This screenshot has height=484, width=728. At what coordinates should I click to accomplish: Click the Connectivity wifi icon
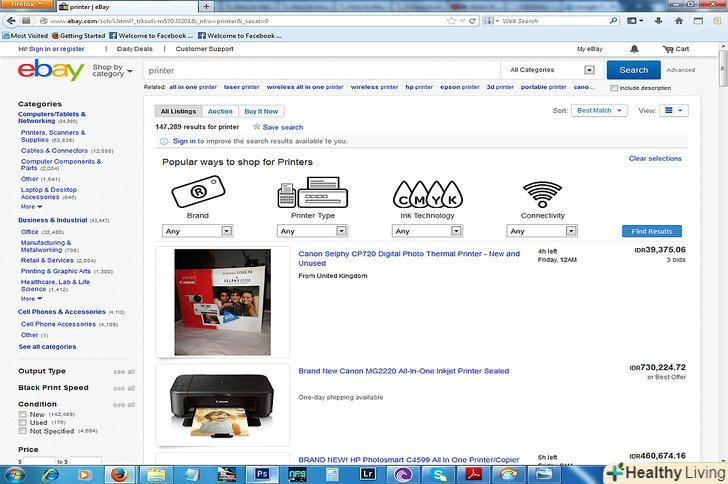click(542, 194)
